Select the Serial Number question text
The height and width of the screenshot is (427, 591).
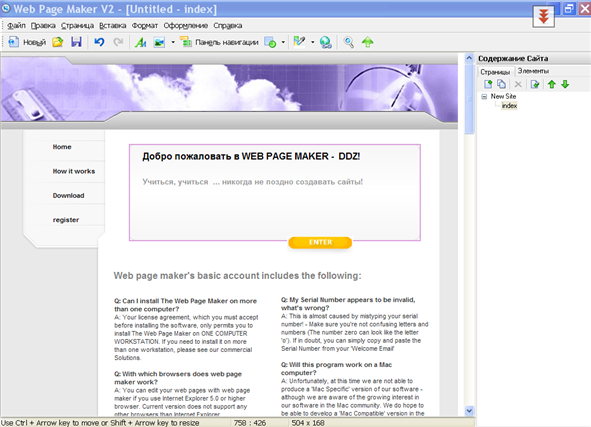[x=348, y=304]
